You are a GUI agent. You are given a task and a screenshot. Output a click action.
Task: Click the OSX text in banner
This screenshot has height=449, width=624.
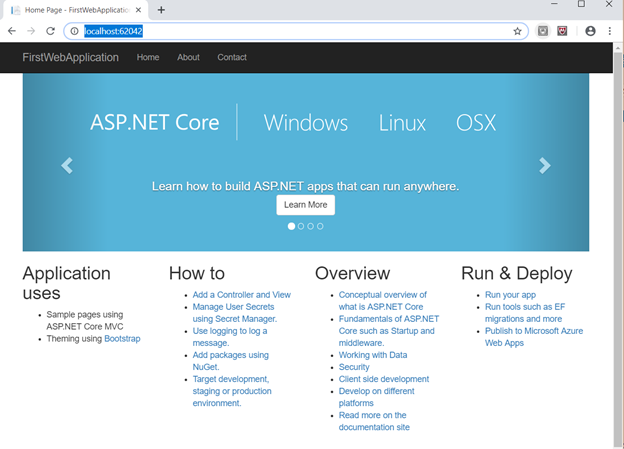coord(476,123)
